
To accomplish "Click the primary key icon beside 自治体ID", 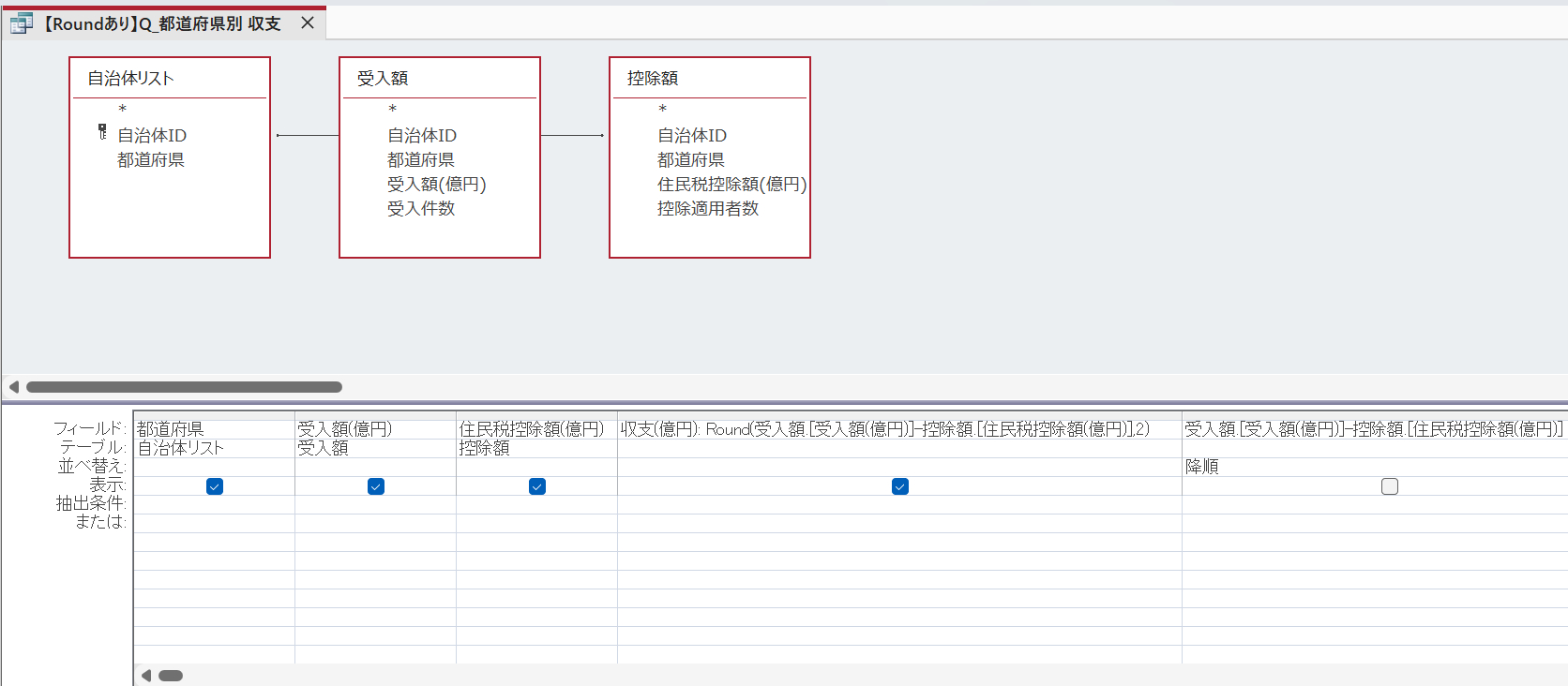I will point(102,132).
